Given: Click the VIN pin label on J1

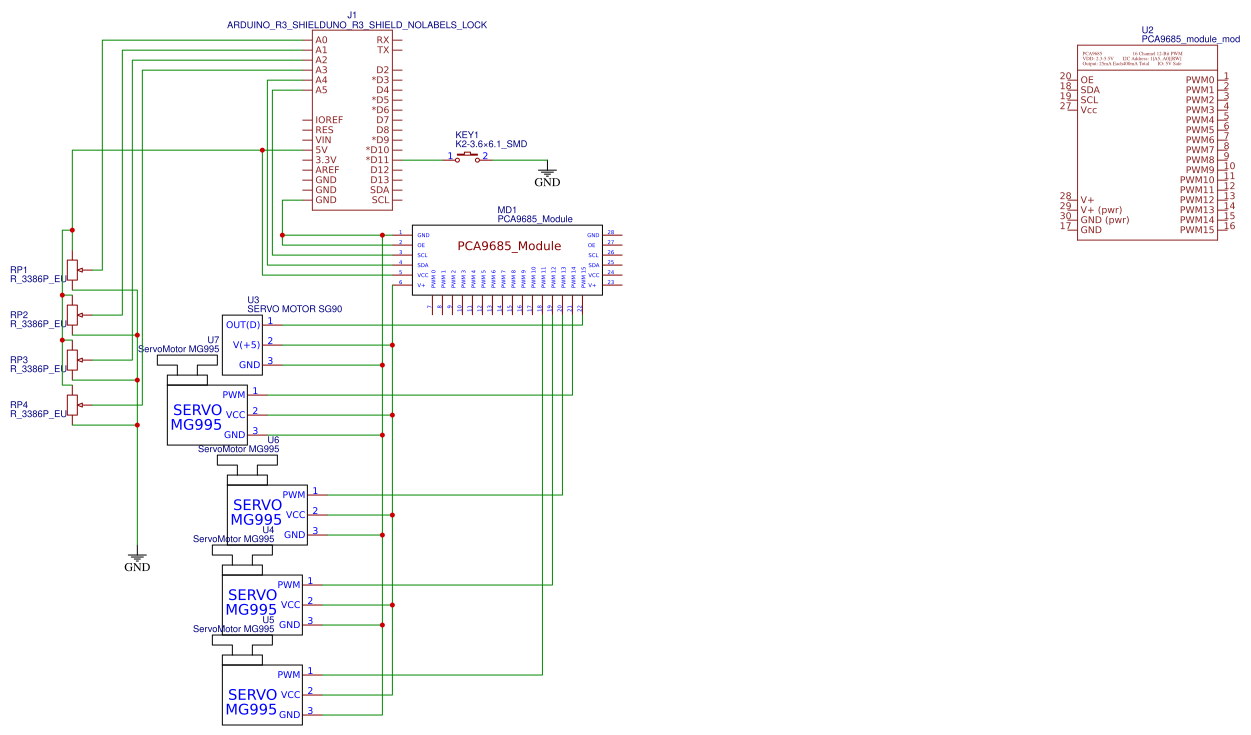Looking at the screenshot, I should tap(323, 140).
